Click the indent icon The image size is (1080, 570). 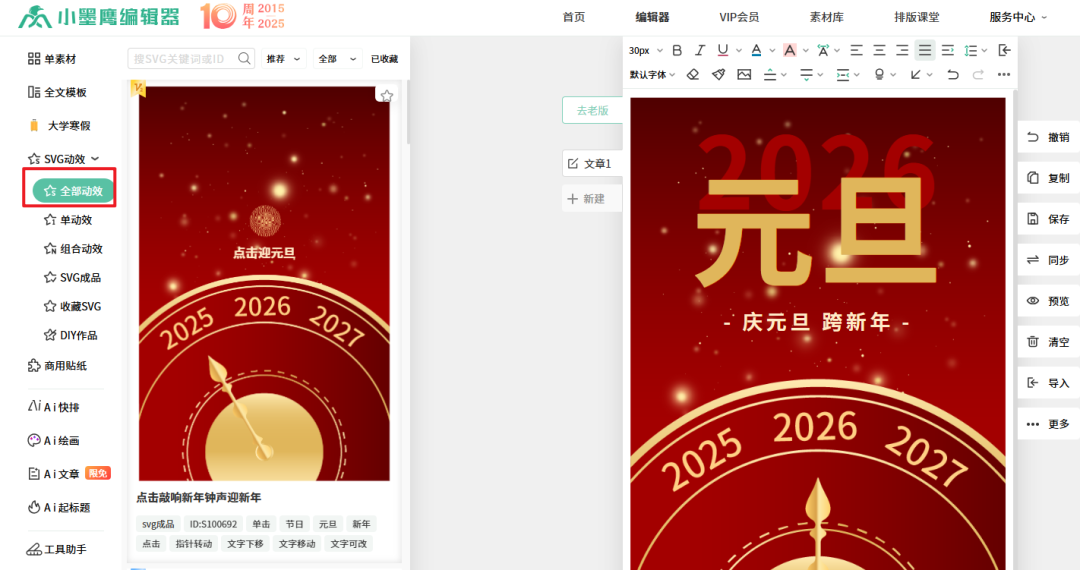pyautogui.click(x=948, y=50)
